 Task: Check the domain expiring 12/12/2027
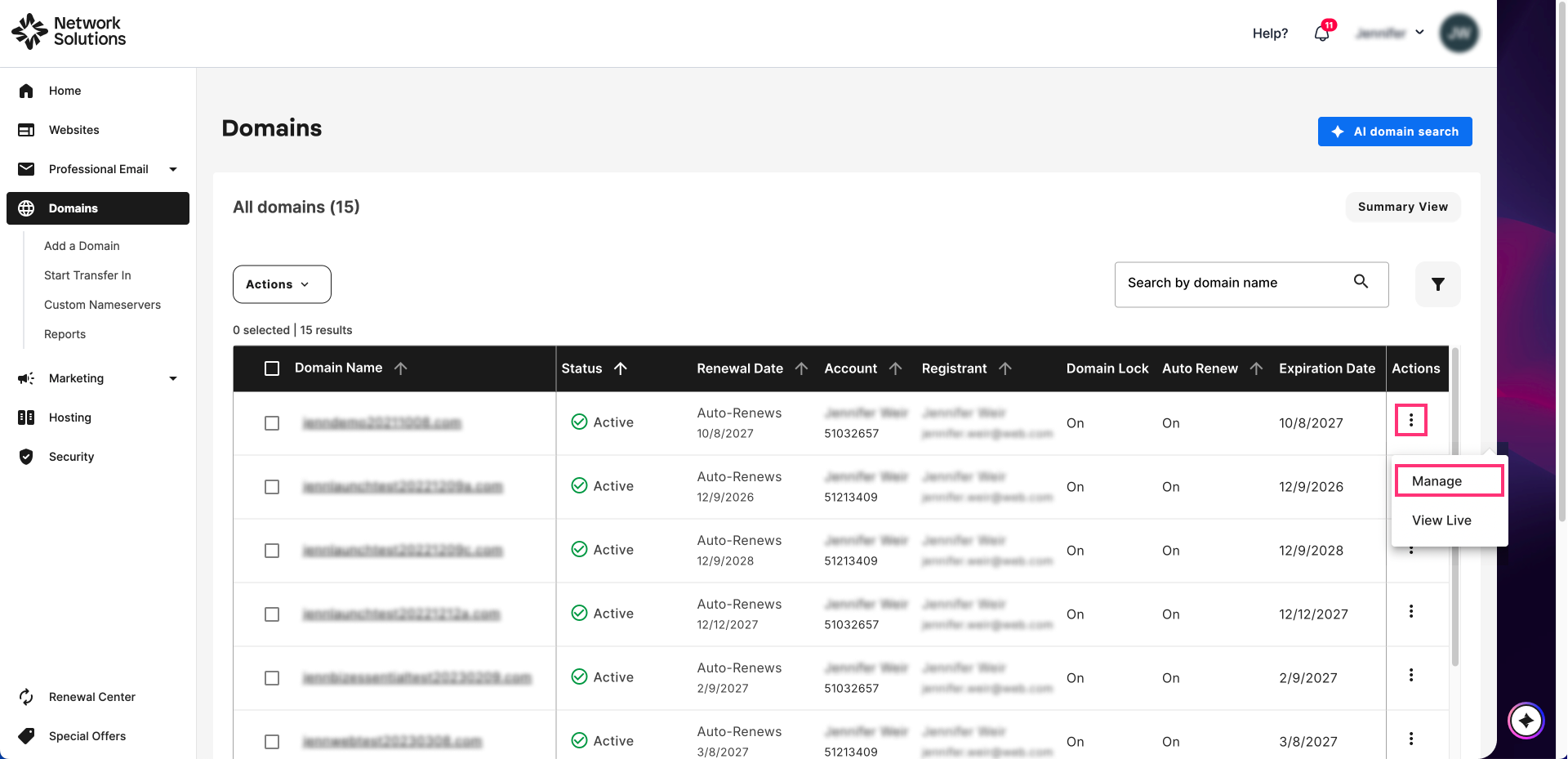[272, 614]
